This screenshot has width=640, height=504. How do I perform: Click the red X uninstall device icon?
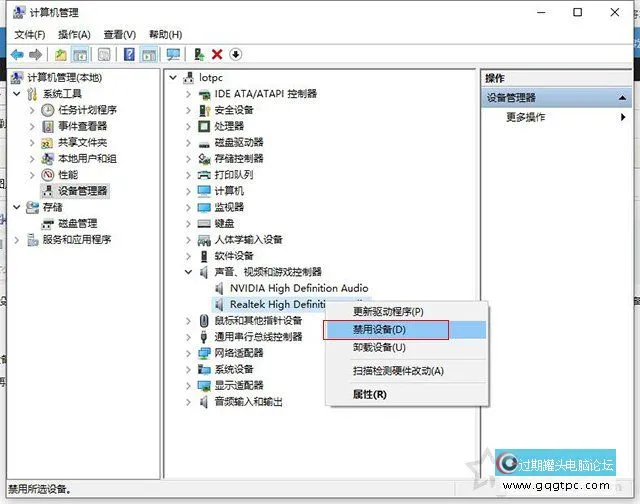click(217, 54)
